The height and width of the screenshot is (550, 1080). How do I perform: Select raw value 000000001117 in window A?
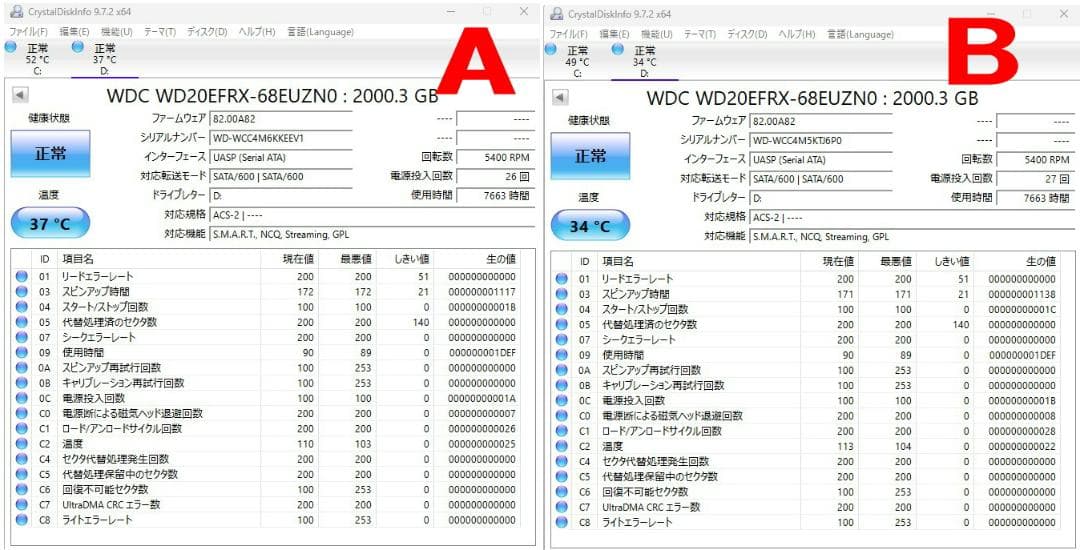[x=481, y=292]
